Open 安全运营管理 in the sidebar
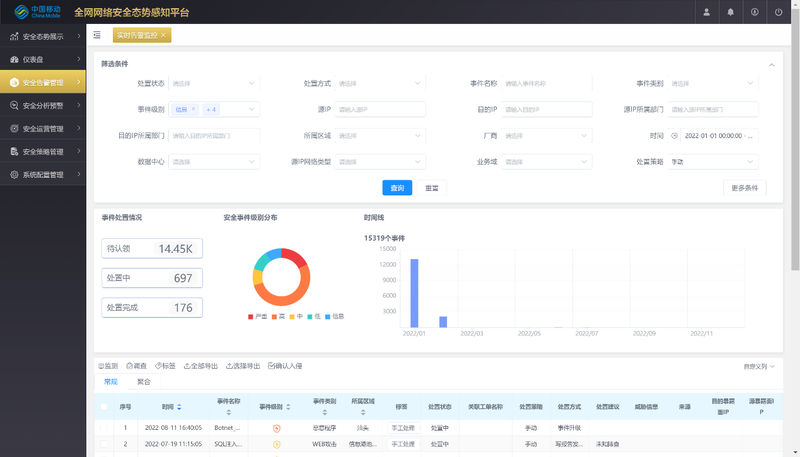Screen dimensions: 800x457 [43, 128]
